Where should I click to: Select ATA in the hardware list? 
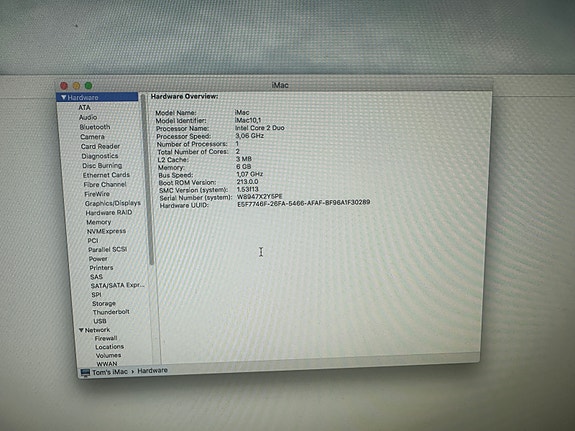[x=84, y=107]
